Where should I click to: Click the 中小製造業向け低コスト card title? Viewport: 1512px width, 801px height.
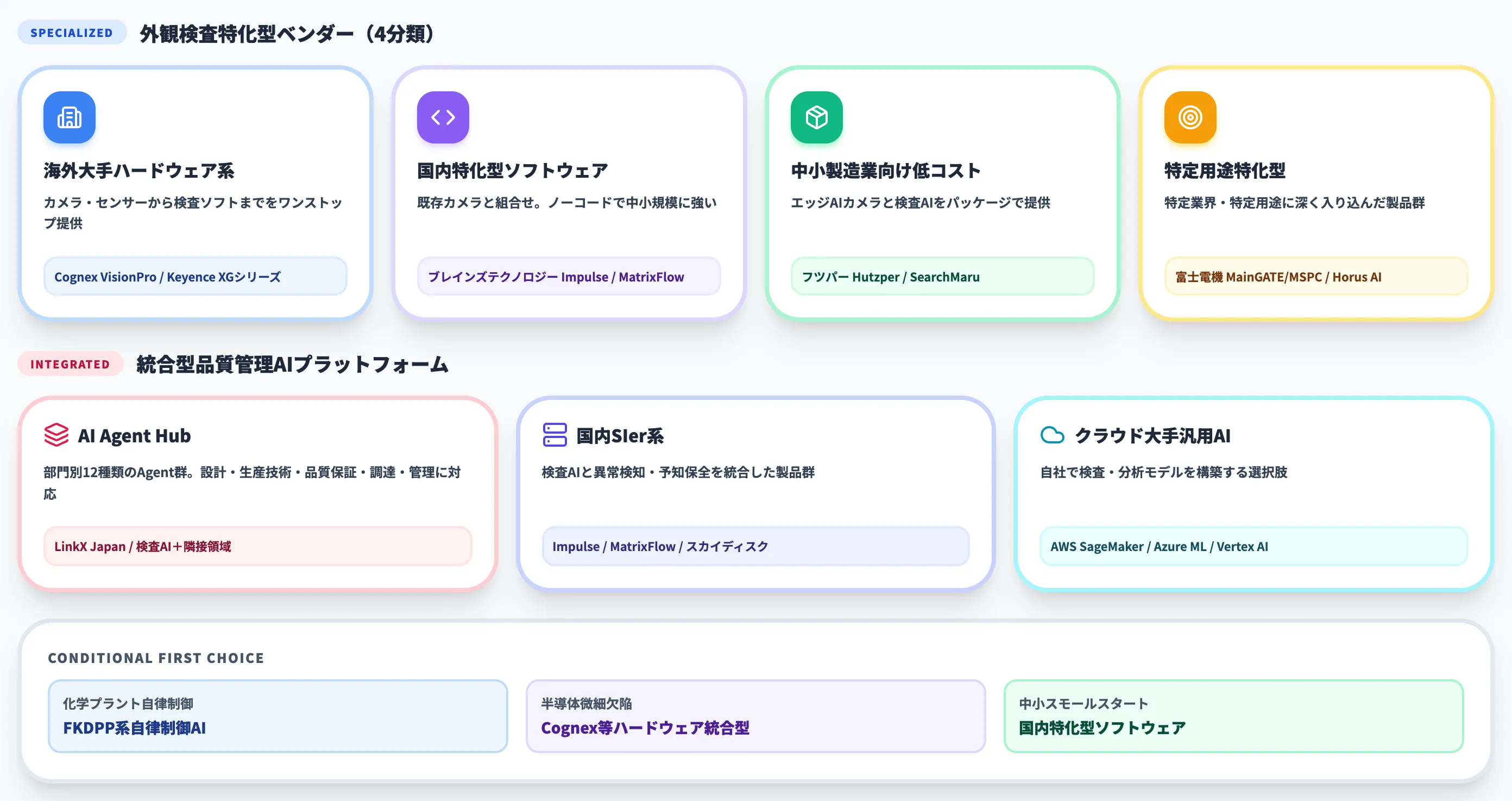(886, 171)
